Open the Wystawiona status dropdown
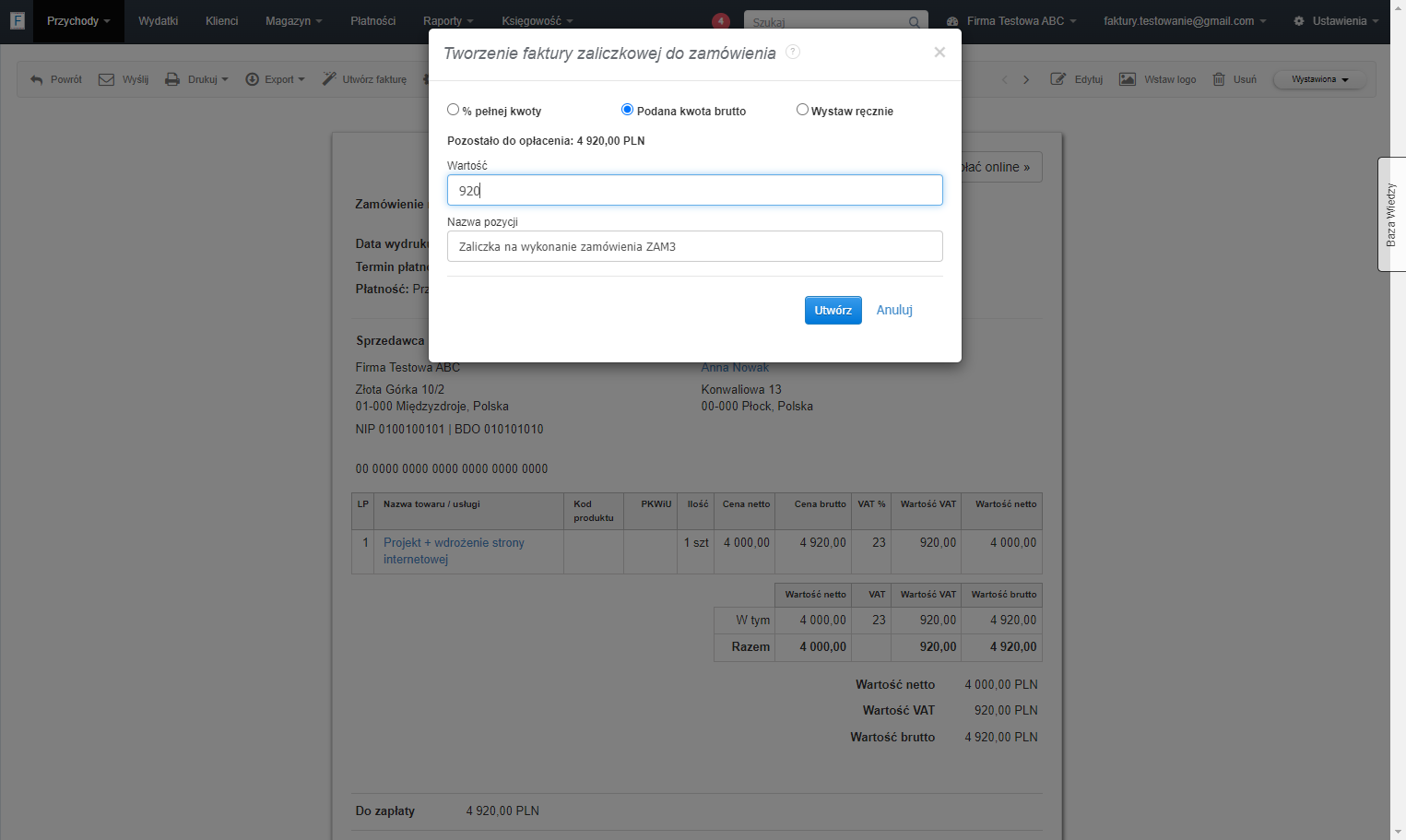The height and width of the screenshot is (840, 1406). tap(1319, 79)
